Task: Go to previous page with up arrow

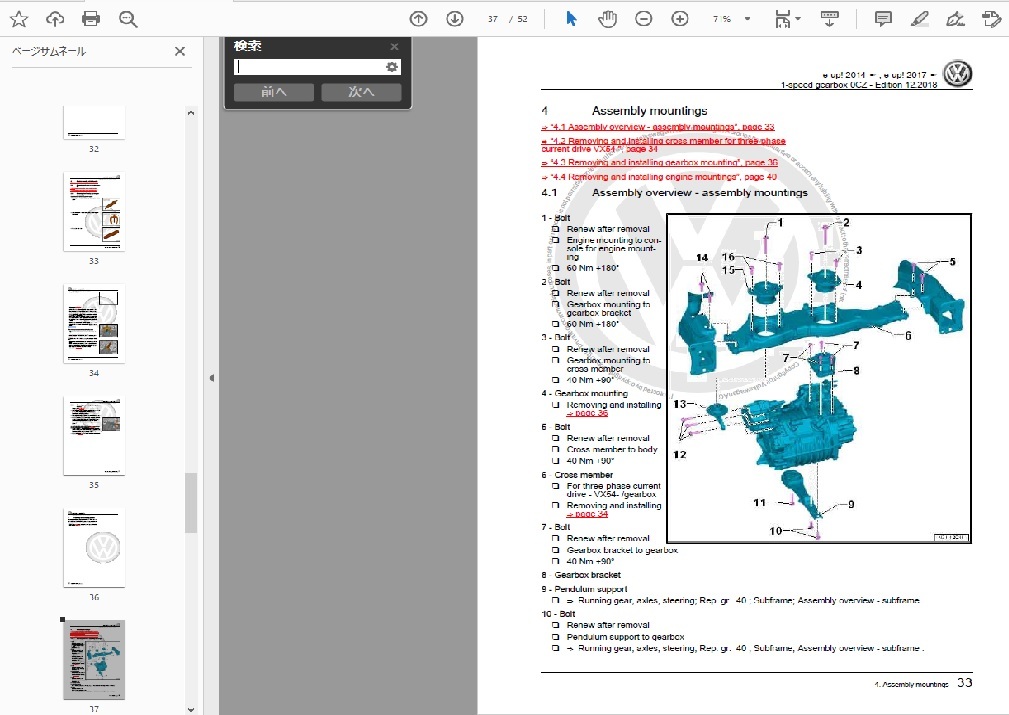Action: [x=419, y=19]
